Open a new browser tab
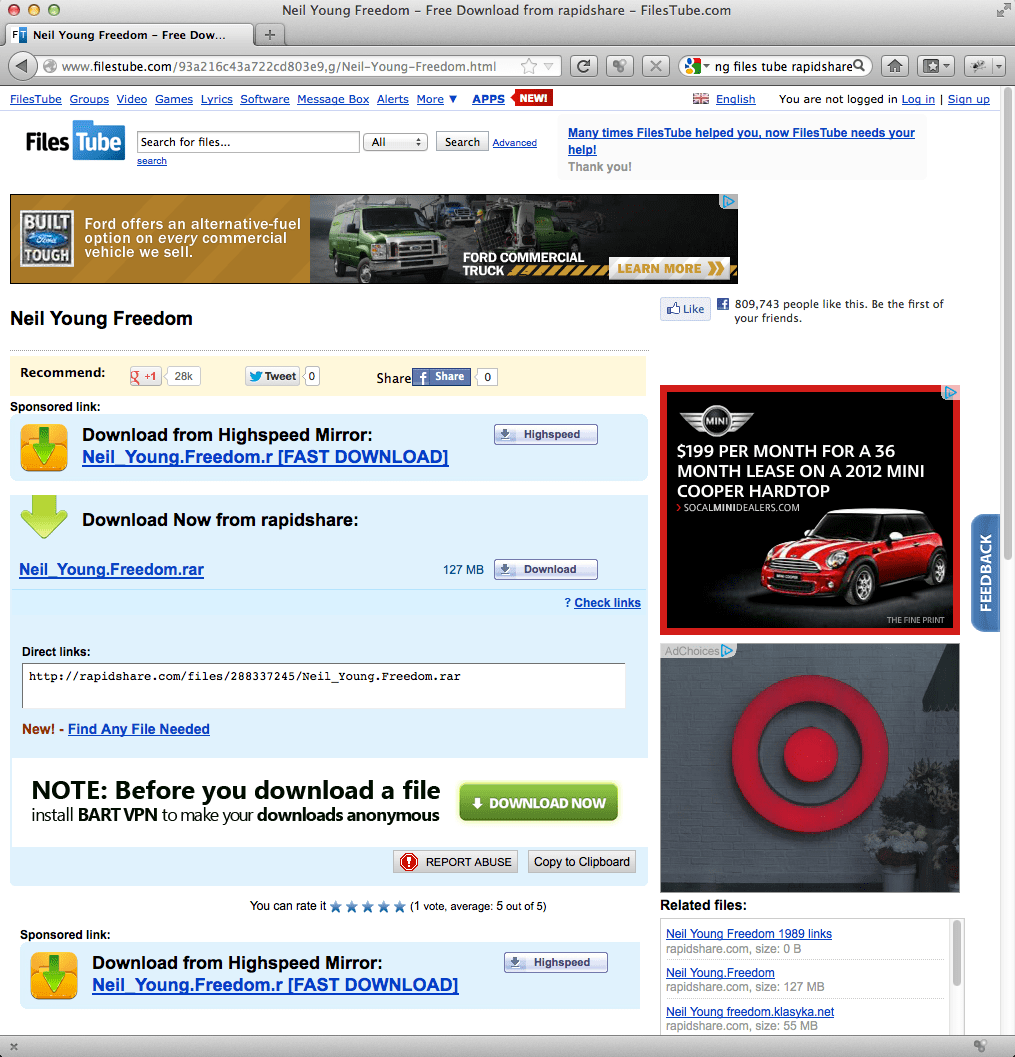Viewport: 1015px width, 1057px height. click(269, 35)
